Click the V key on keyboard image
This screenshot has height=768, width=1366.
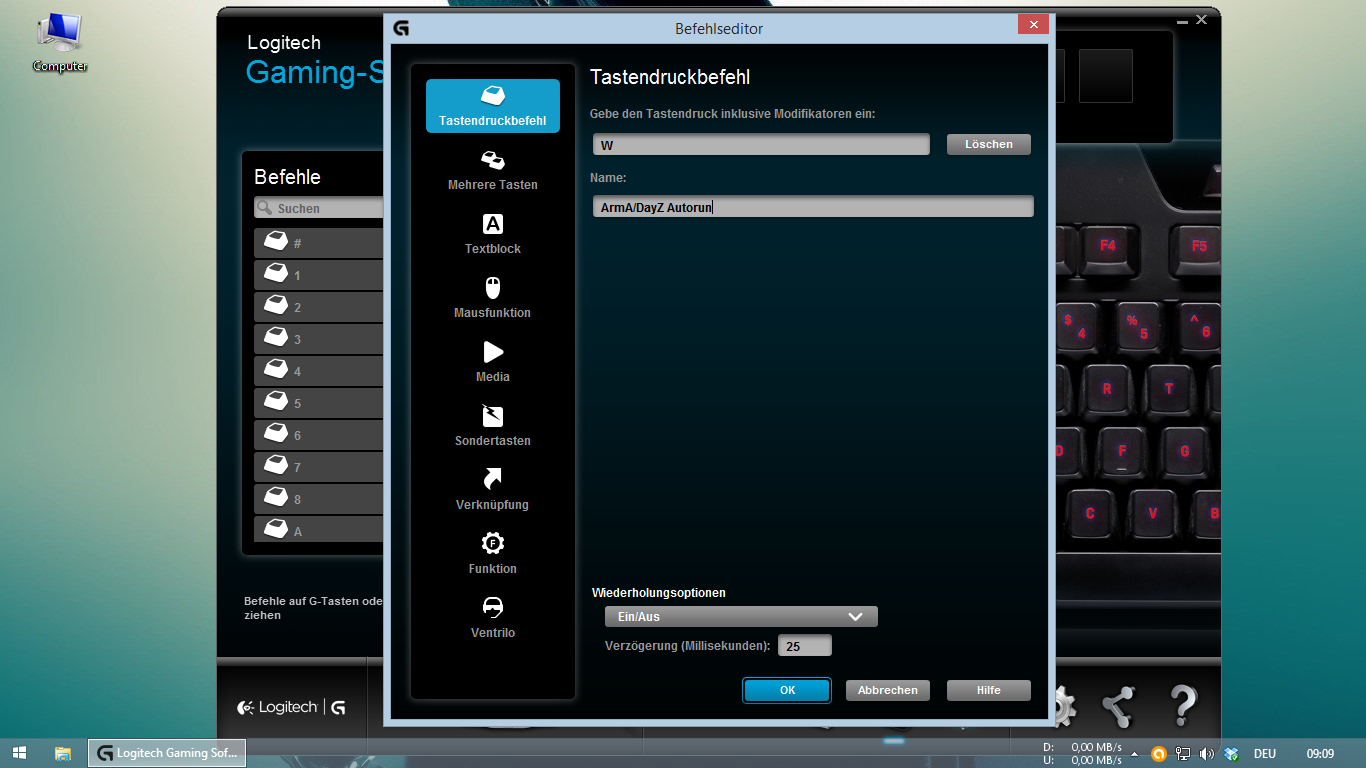click(x=1153, y=513)
